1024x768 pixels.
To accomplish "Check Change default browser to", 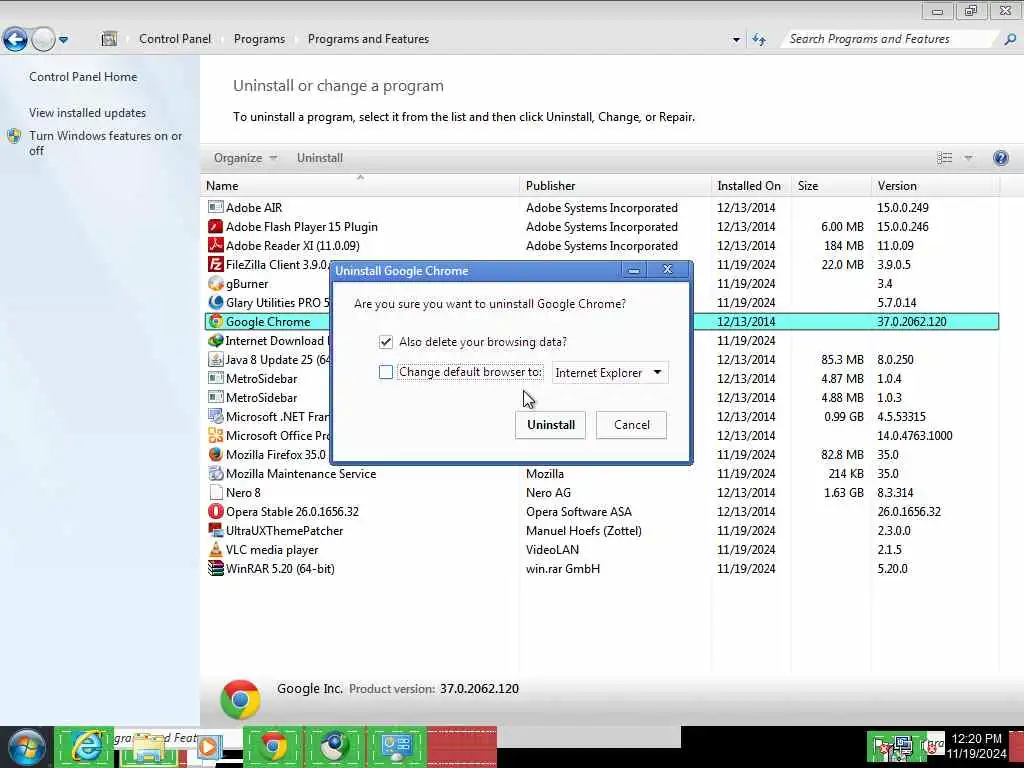I will click(385, 372).
